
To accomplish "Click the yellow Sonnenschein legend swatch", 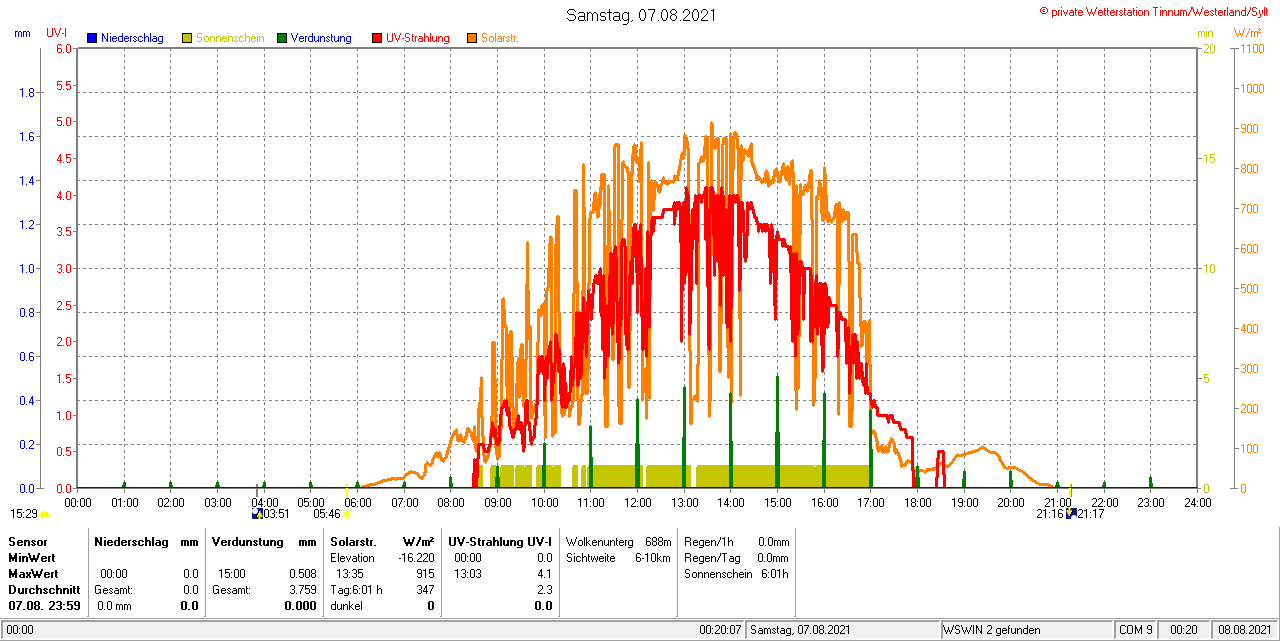I will pos(187,38).
